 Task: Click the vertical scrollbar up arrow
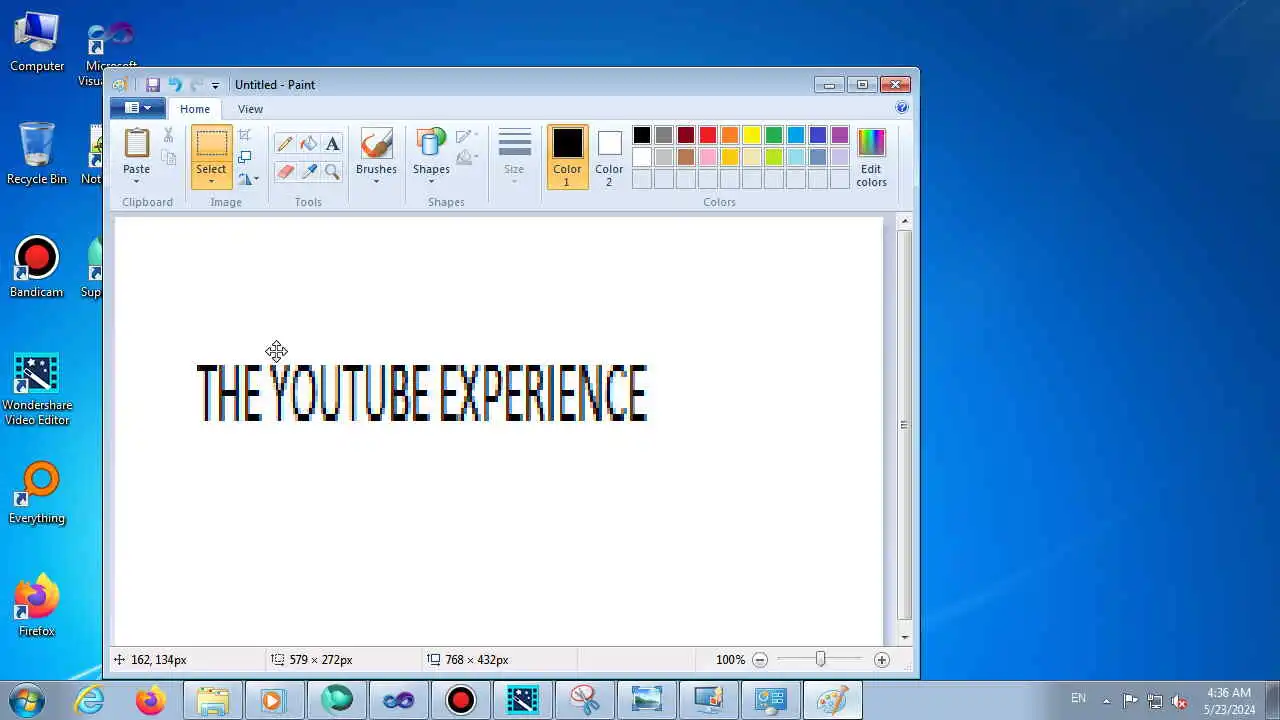[905, 221]
